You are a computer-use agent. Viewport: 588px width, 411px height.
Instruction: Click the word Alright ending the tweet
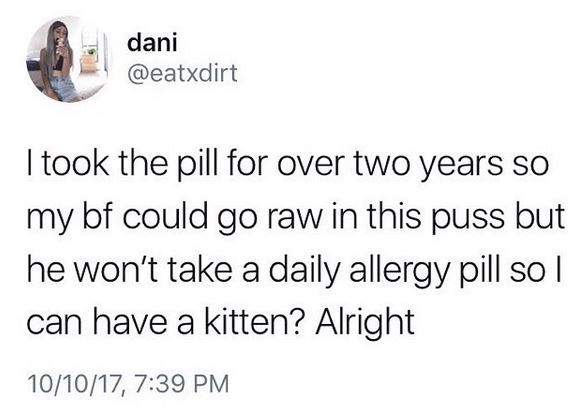[x=365, y=324]
